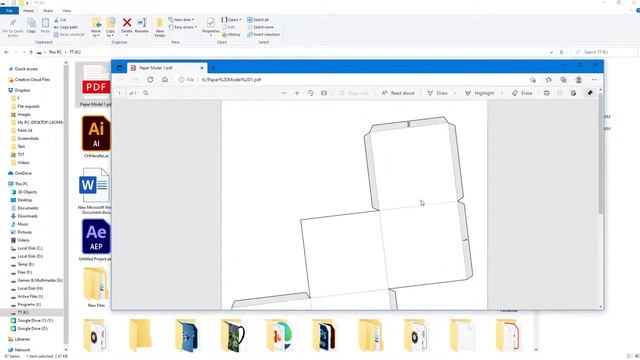The width and height of the screenshot is (640, 360).
Task: Select the Adobe Illustrator AI file
Action: [96, 137]
